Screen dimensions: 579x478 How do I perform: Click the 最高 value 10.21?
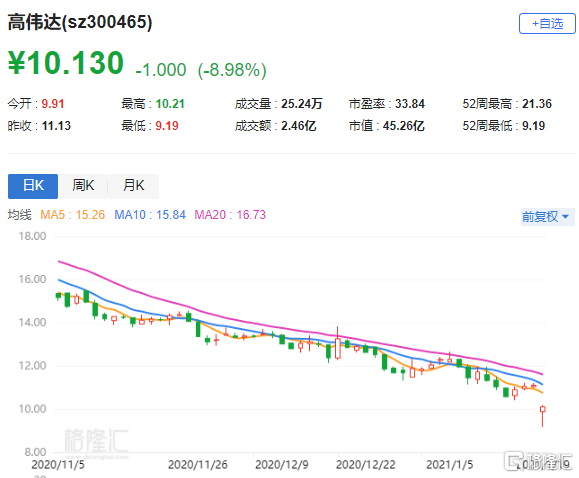point(170,104)
